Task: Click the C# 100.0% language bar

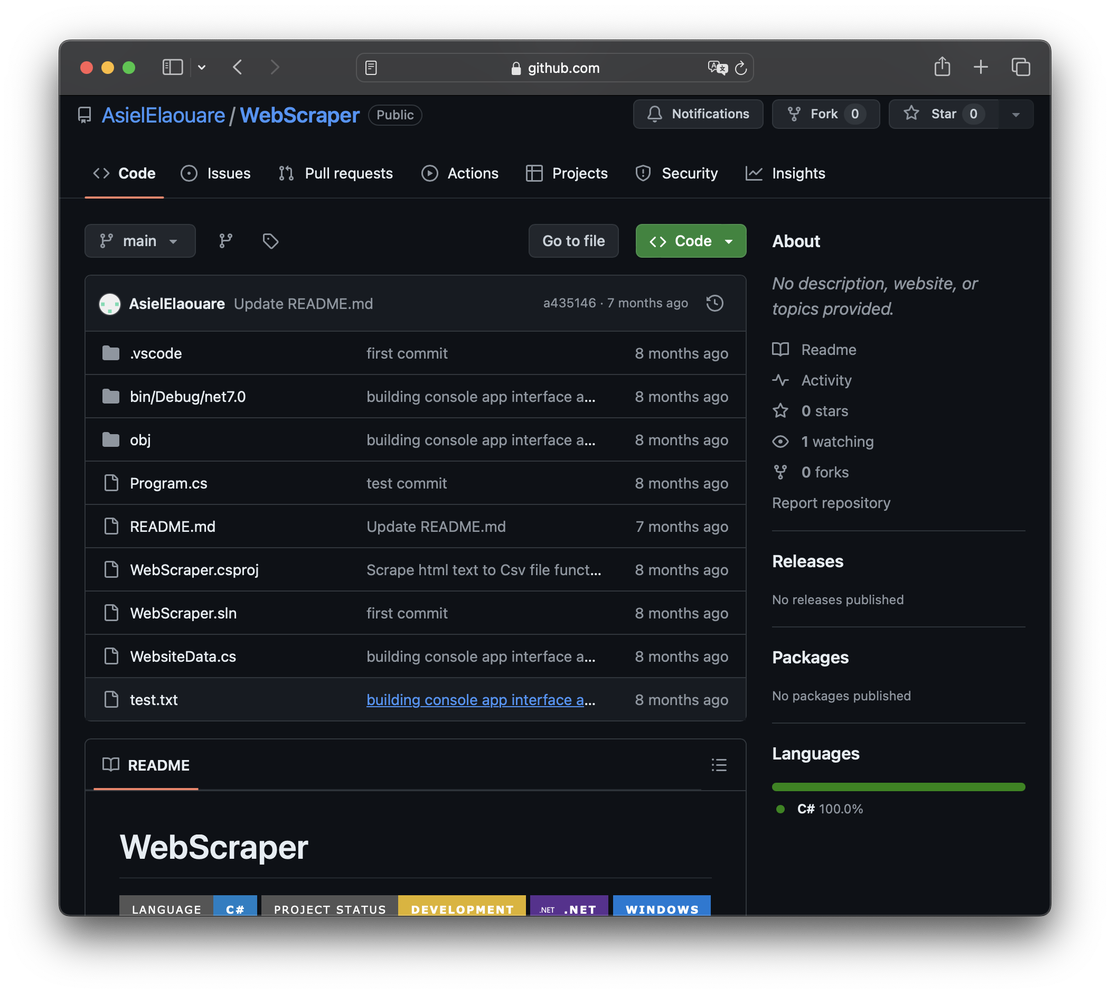Action: tap(897, 786)
